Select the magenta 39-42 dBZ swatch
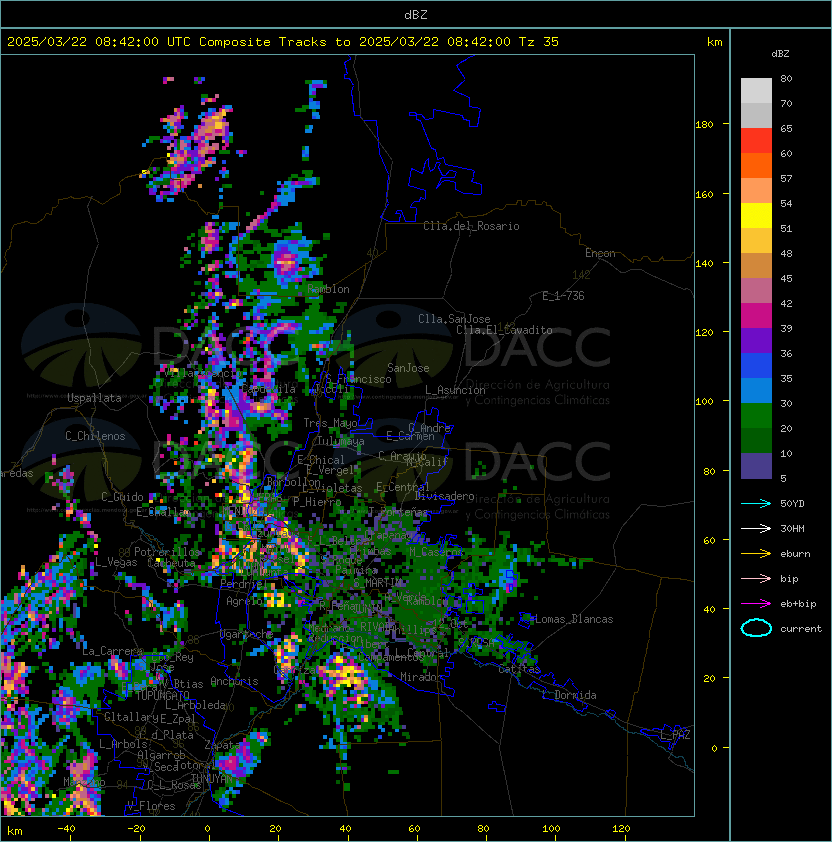Screen dimensions: 832x842 [x=756, y=316]
